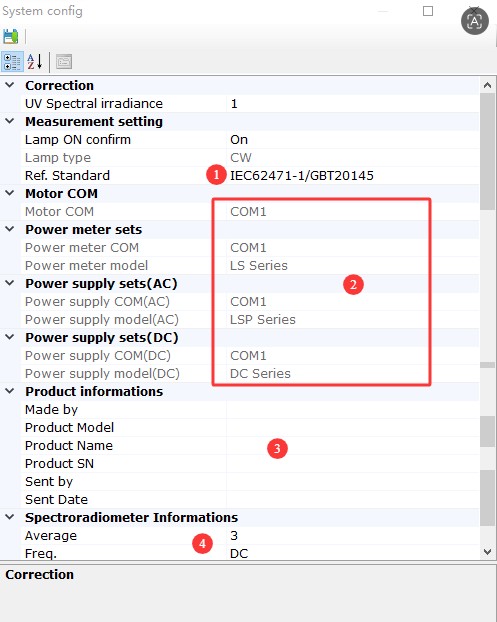Open the Property Pages icon

(x=64, y=62)
